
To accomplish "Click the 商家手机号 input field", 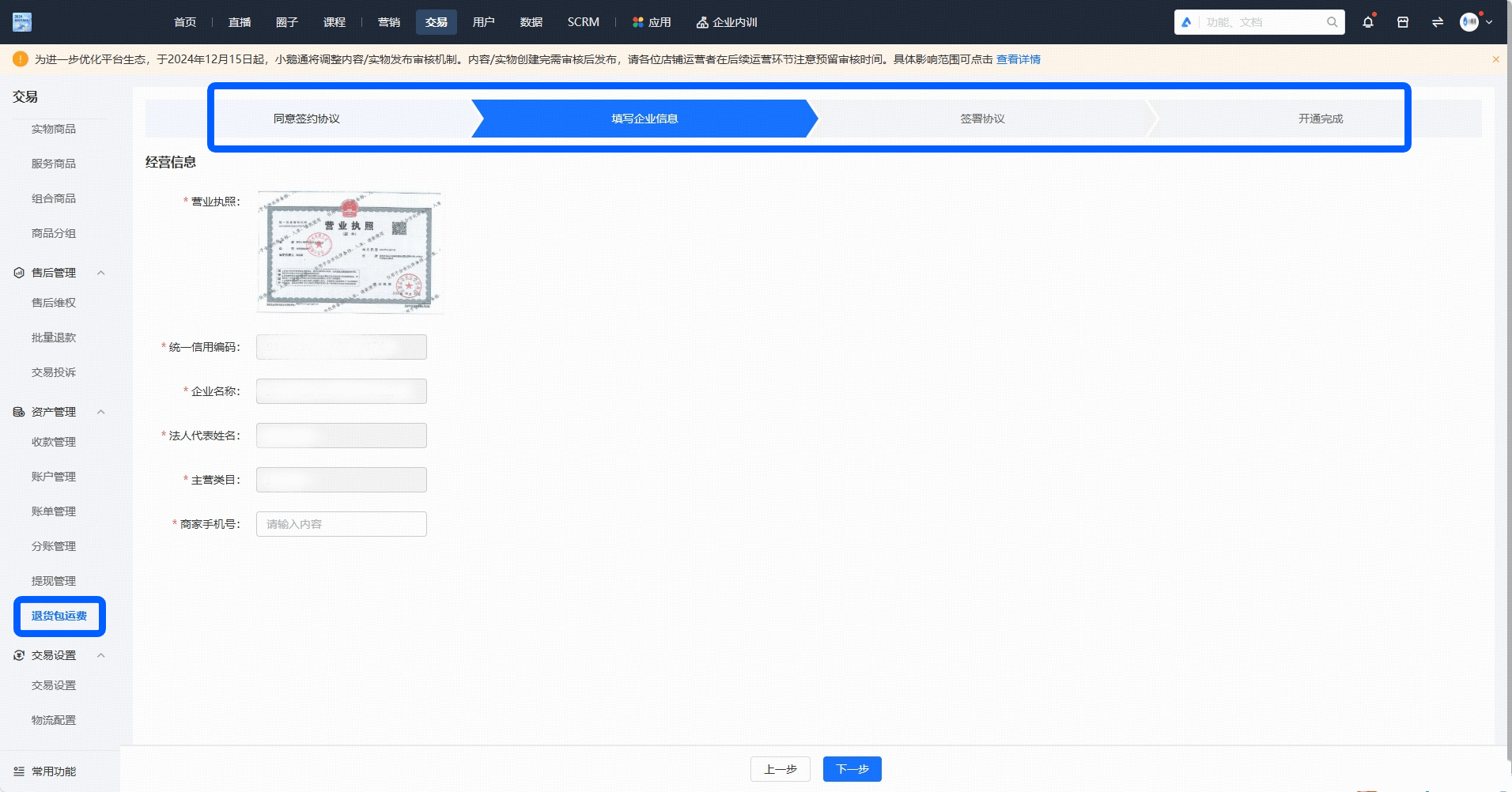I will 342,524.
